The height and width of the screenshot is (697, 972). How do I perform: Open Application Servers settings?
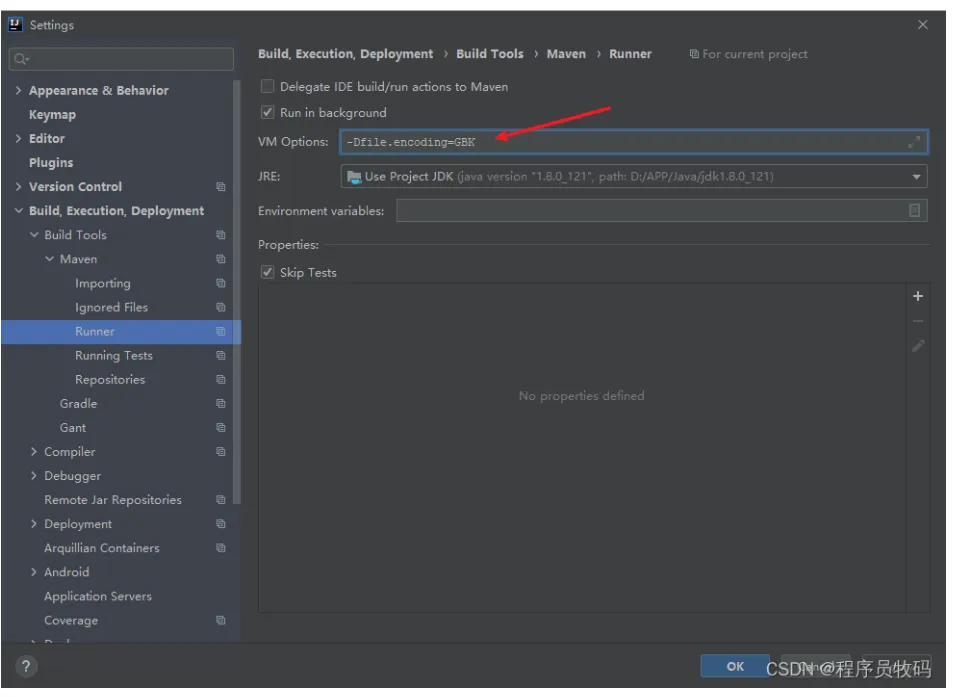click(98, 597)
